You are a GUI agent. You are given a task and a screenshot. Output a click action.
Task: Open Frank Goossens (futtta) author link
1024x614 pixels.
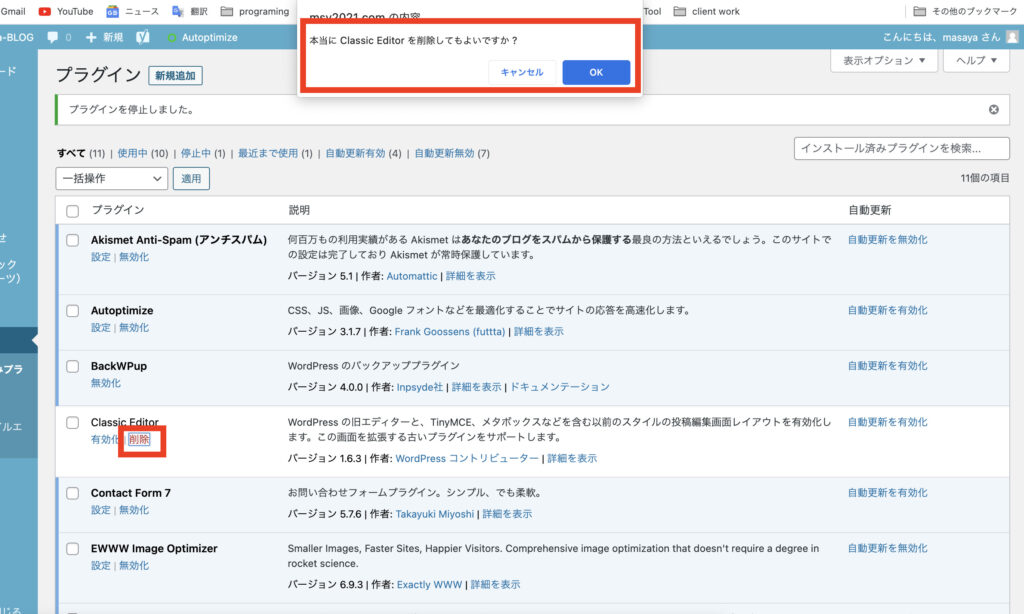point(450,331)
